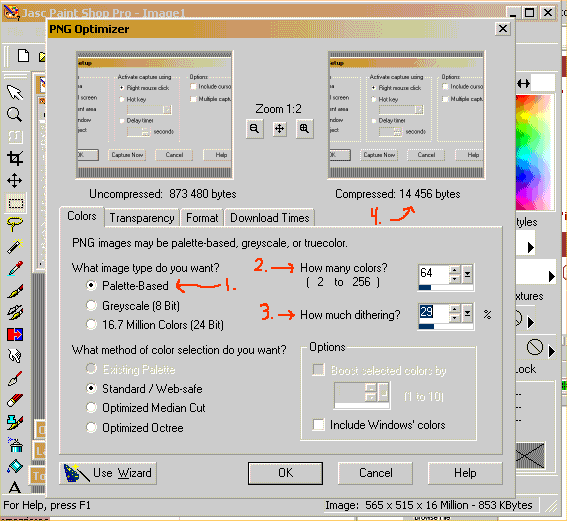Click the New document icon in toolbar
Screen dimensions: 567x521
coord(24,56)
